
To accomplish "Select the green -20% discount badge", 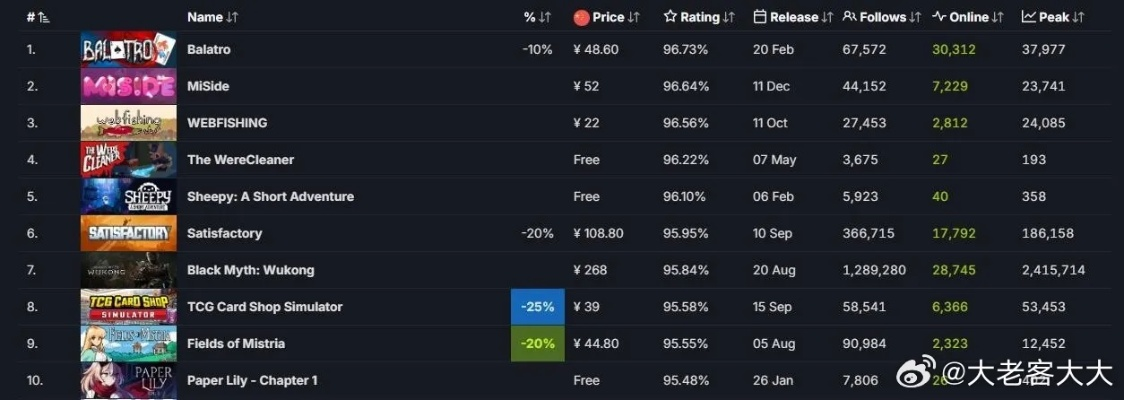I will pos(537,344).
